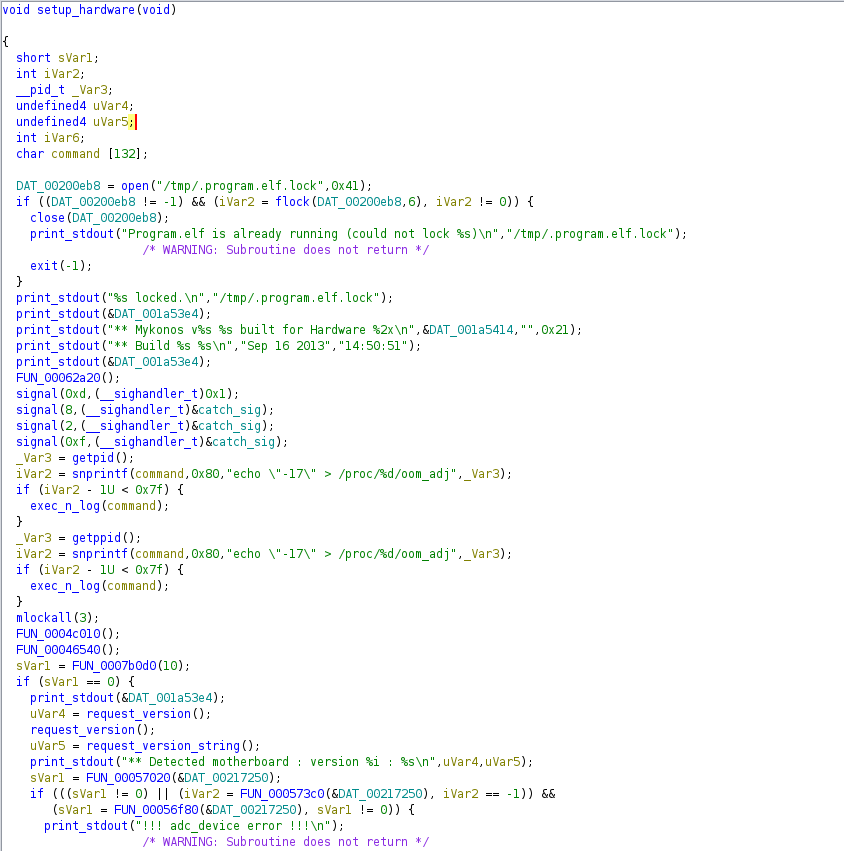Select the getppid function call

pyautogui.click(x=97, y=538)
